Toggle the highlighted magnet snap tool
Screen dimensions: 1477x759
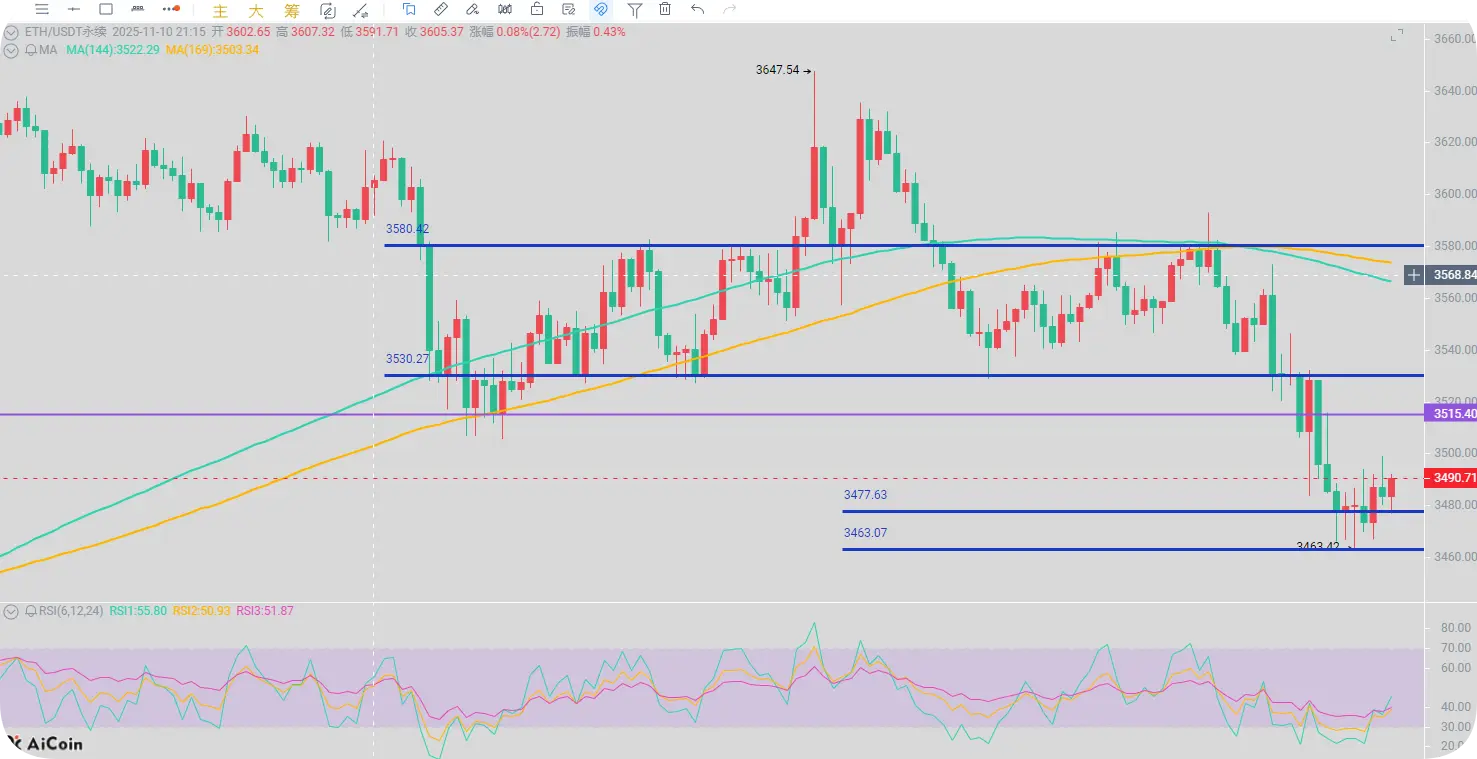pyautogui.click(x=601, y=9)
